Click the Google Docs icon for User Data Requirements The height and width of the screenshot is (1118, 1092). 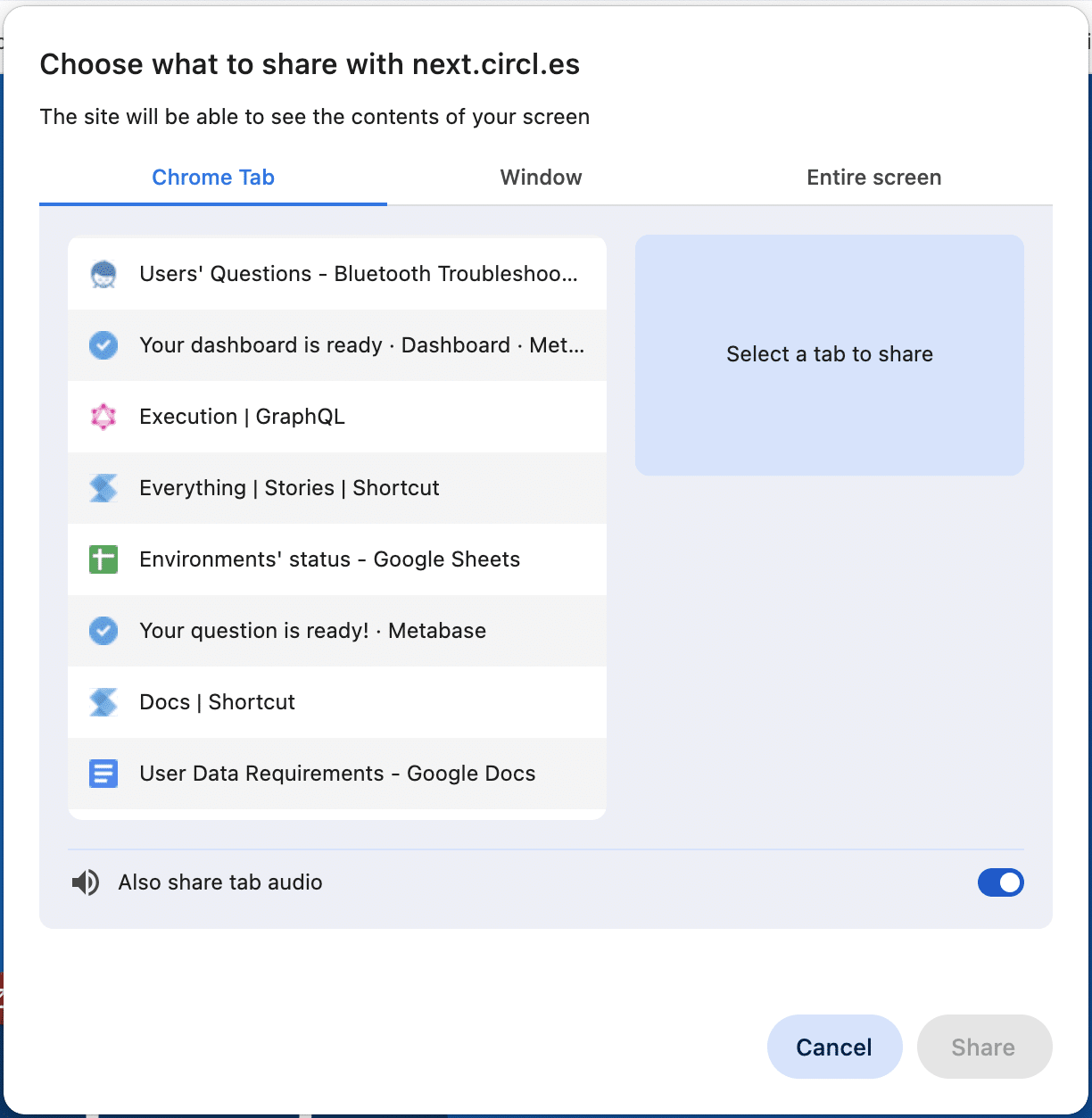[103, 774]
